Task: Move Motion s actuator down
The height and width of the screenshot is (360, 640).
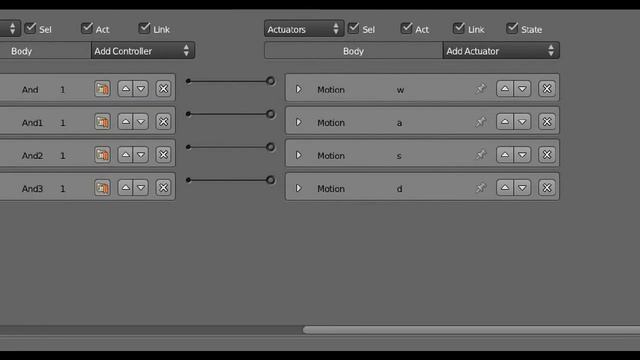Action: coord(522,155)
